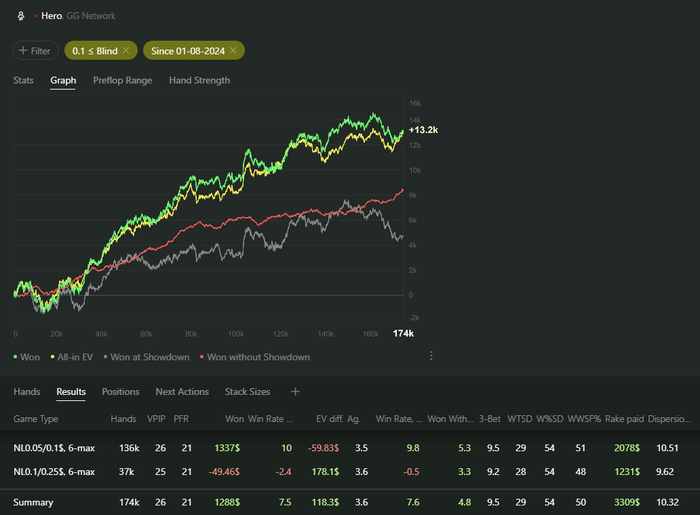Toggle Won at Showdown line in legend
This screenshot has width=700, height=515.
tap(146, 357)
